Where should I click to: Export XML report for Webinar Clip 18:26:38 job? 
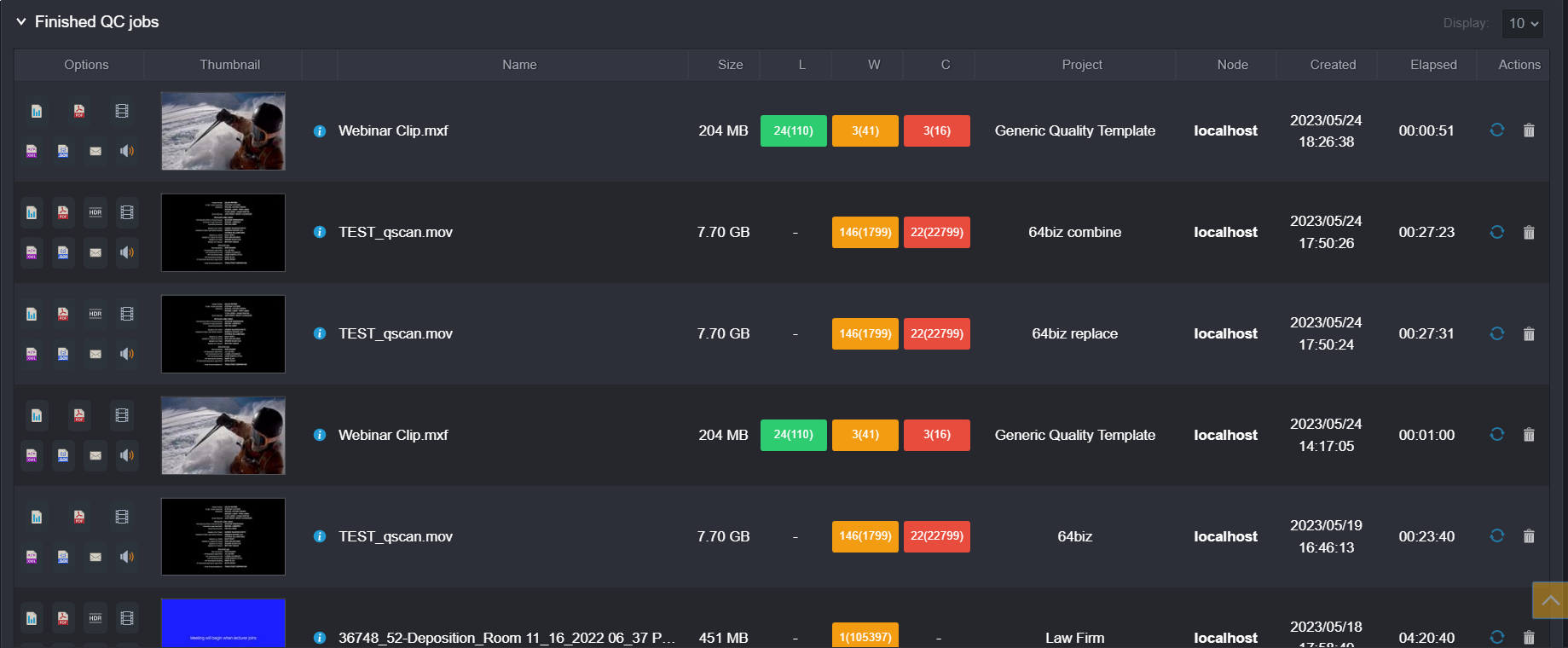[x=32, y=151]
